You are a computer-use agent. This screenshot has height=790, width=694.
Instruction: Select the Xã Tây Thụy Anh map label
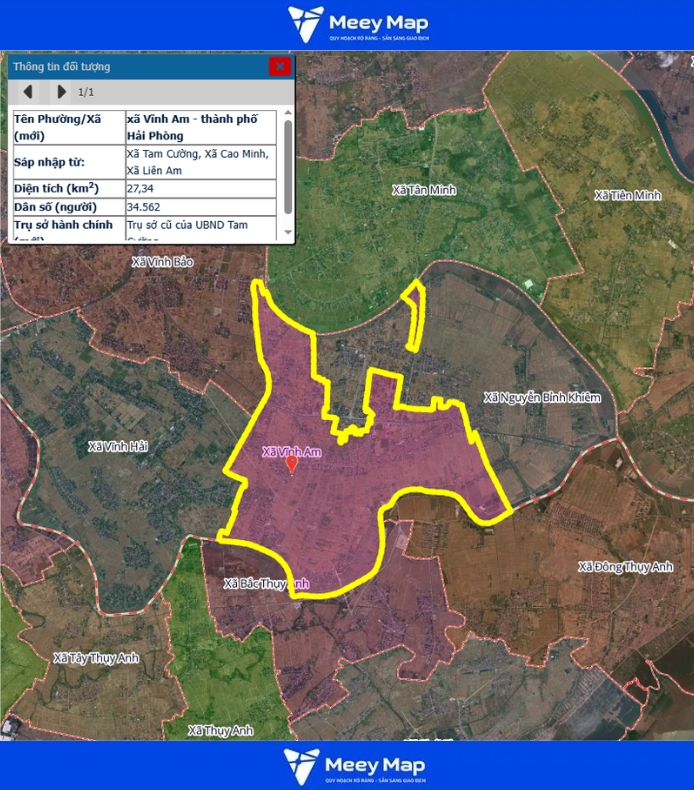tap(97, 658)
